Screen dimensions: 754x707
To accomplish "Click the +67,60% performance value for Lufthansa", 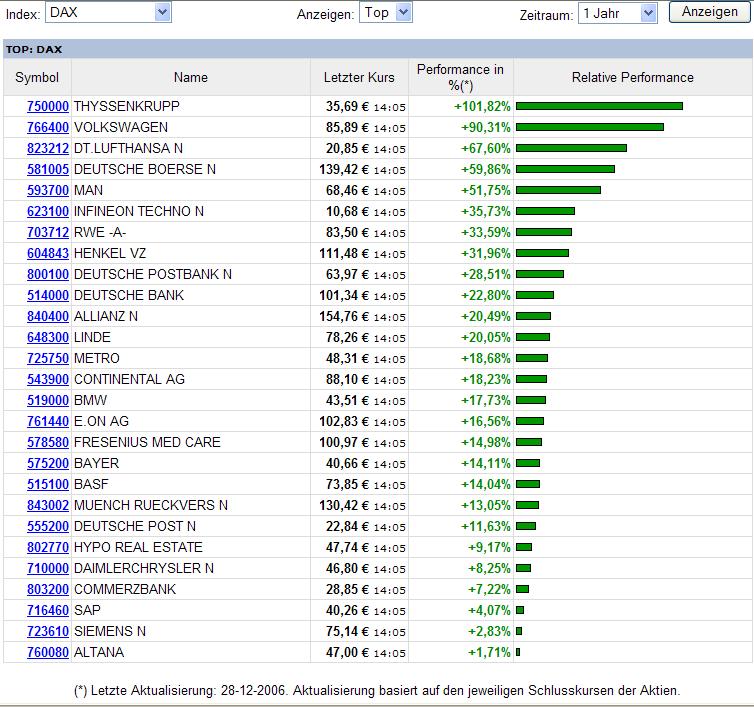I will 486,148.
